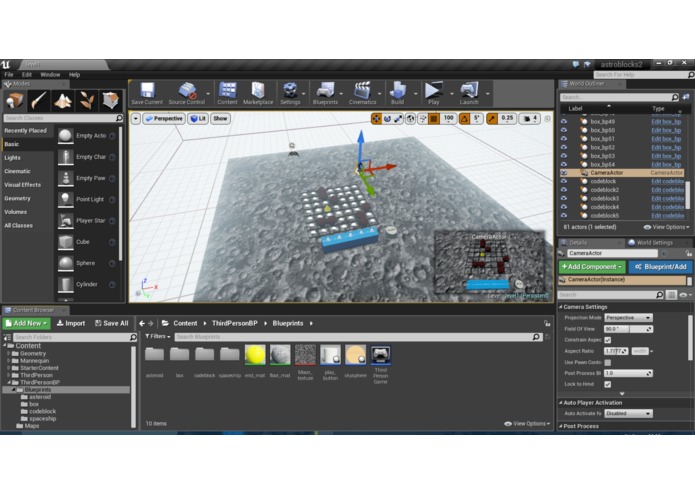
Task: Select the scale gizmo tool in viewport
Action: [x=398, y=119]
